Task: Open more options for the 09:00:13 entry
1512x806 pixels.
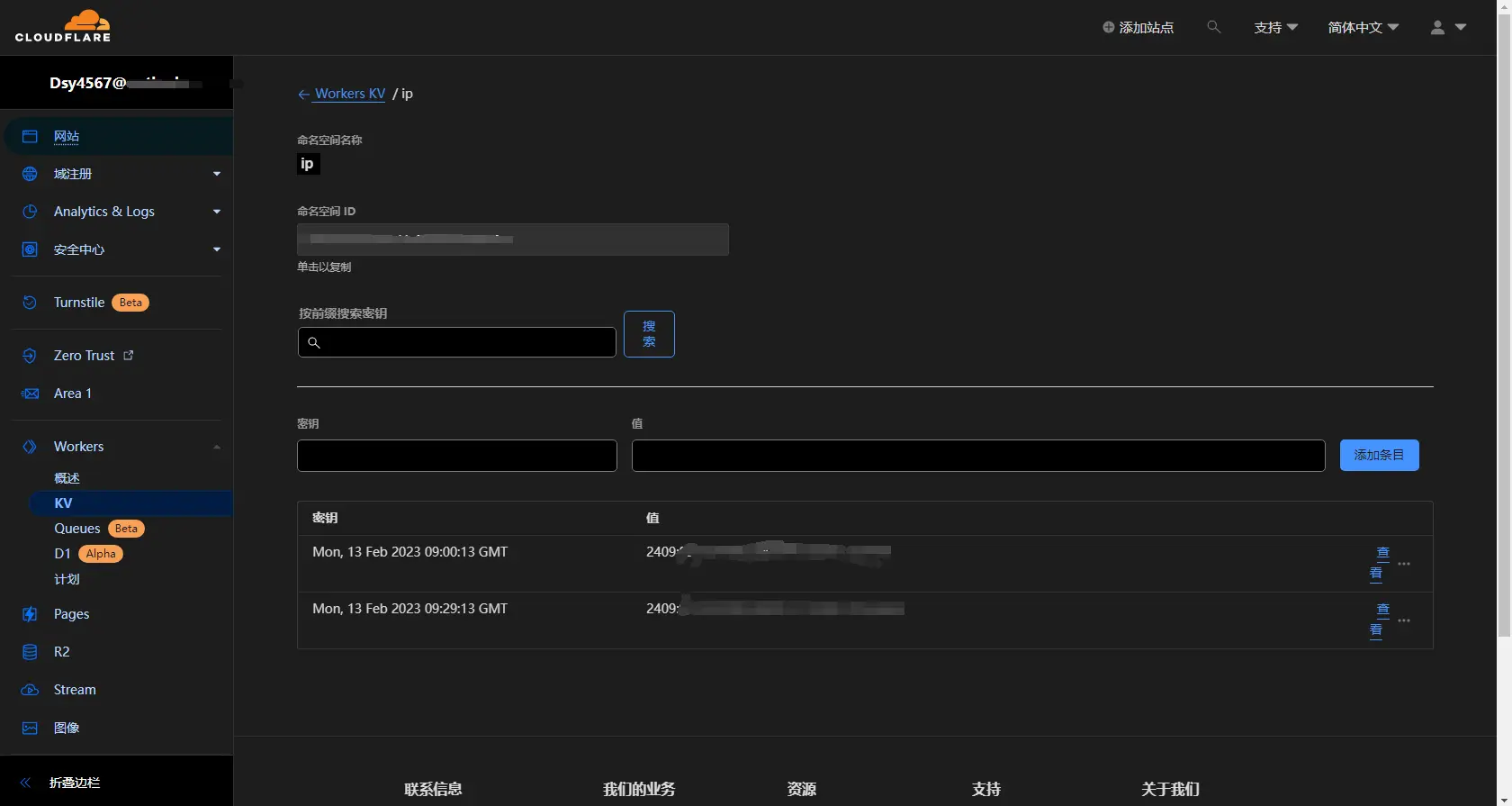Action: coord(1404,564)
